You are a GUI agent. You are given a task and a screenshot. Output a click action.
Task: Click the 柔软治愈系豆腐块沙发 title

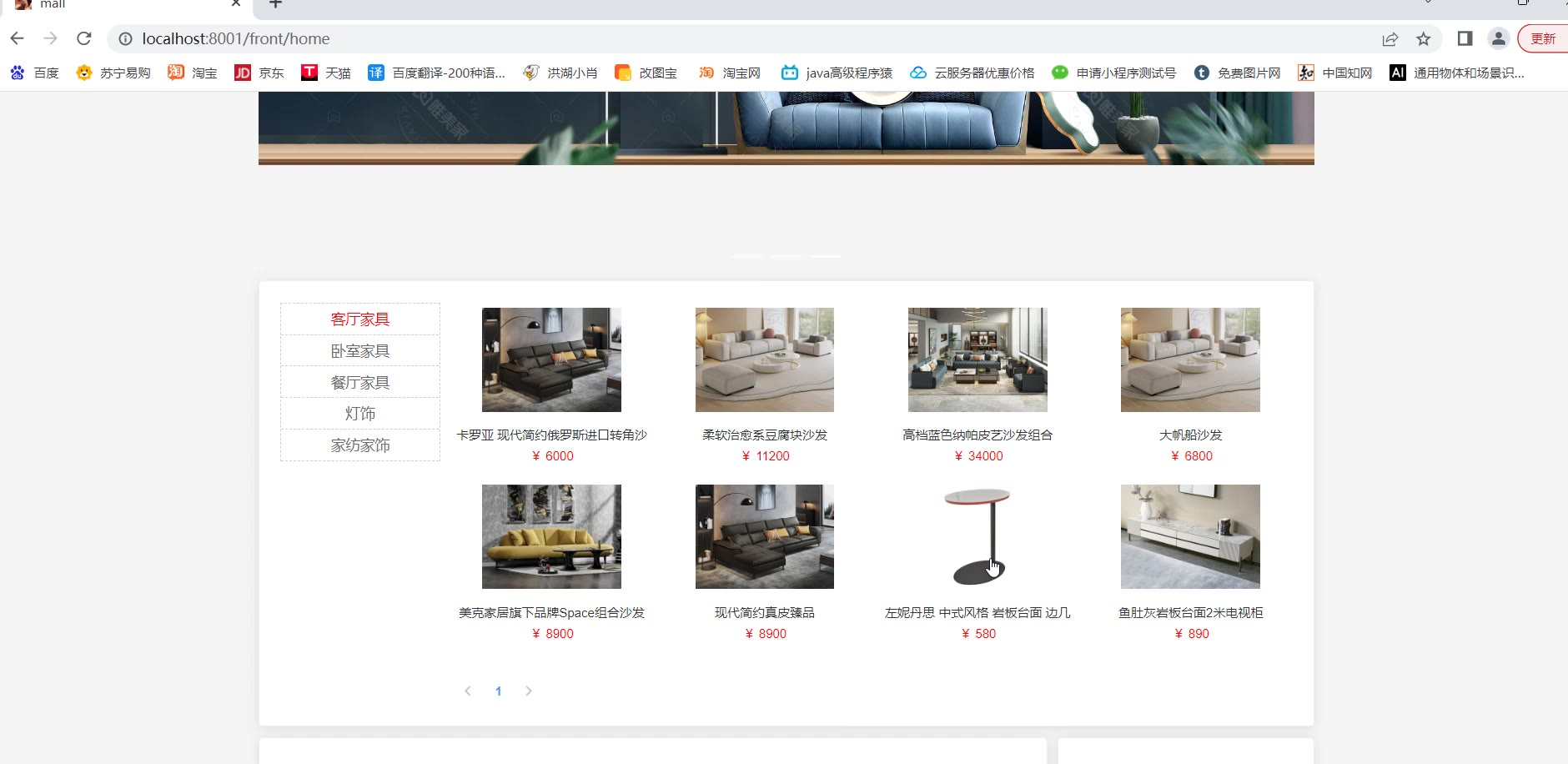click(765, 435)
